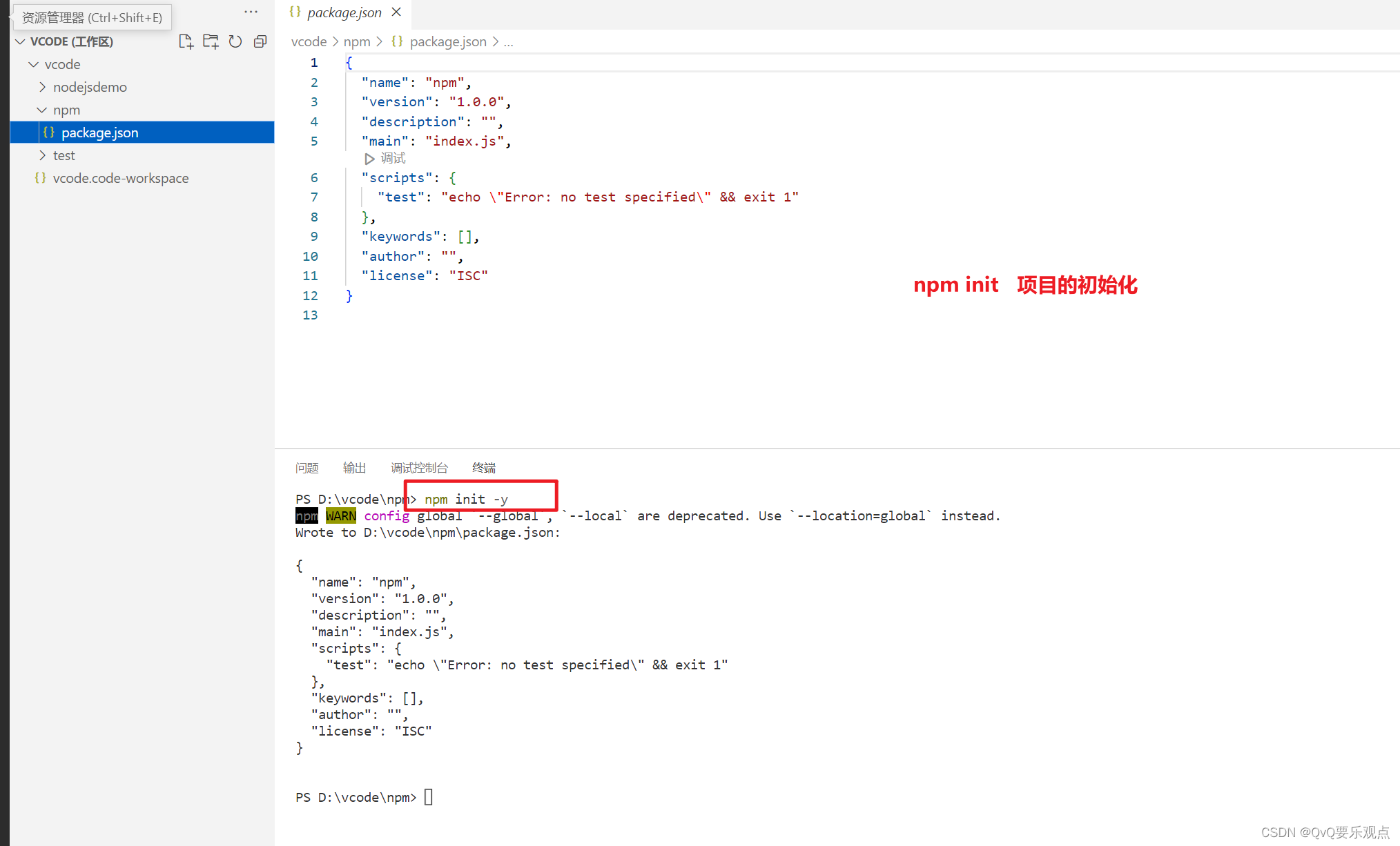This screenshot has width=1400, height=846.
Task: Click the New Folder icon in explorer header
Action: pyautogui.click(x=211, y=41)
